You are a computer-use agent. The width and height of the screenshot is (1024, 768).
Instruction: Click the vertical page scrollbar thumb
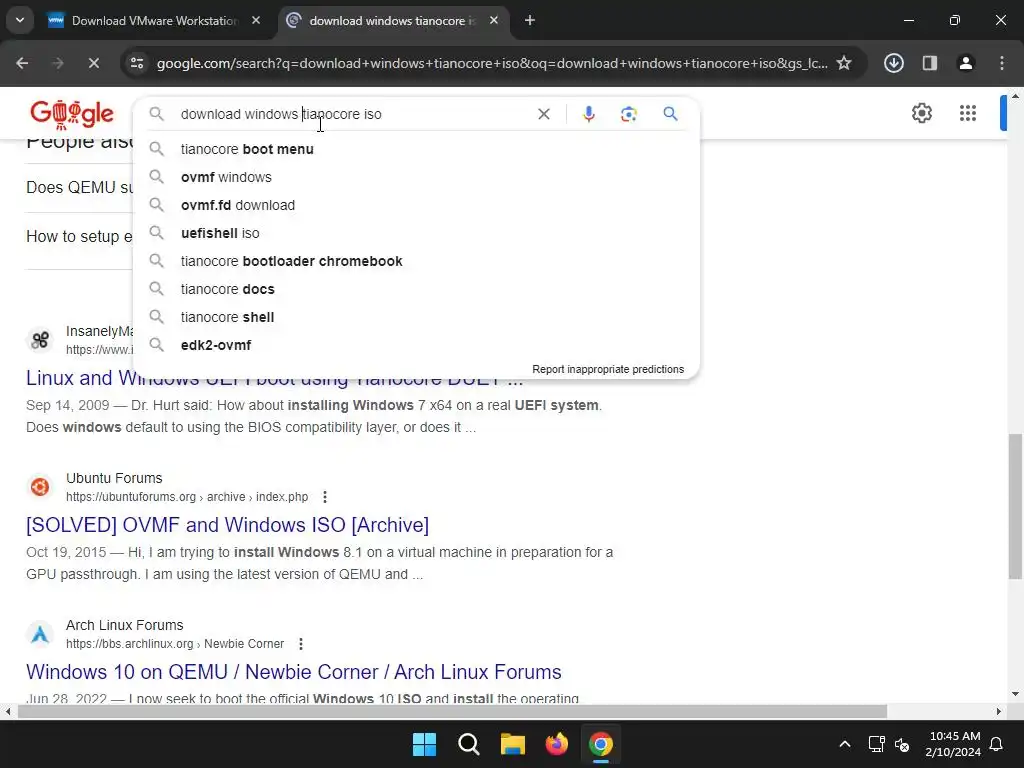coord(1015,506)
